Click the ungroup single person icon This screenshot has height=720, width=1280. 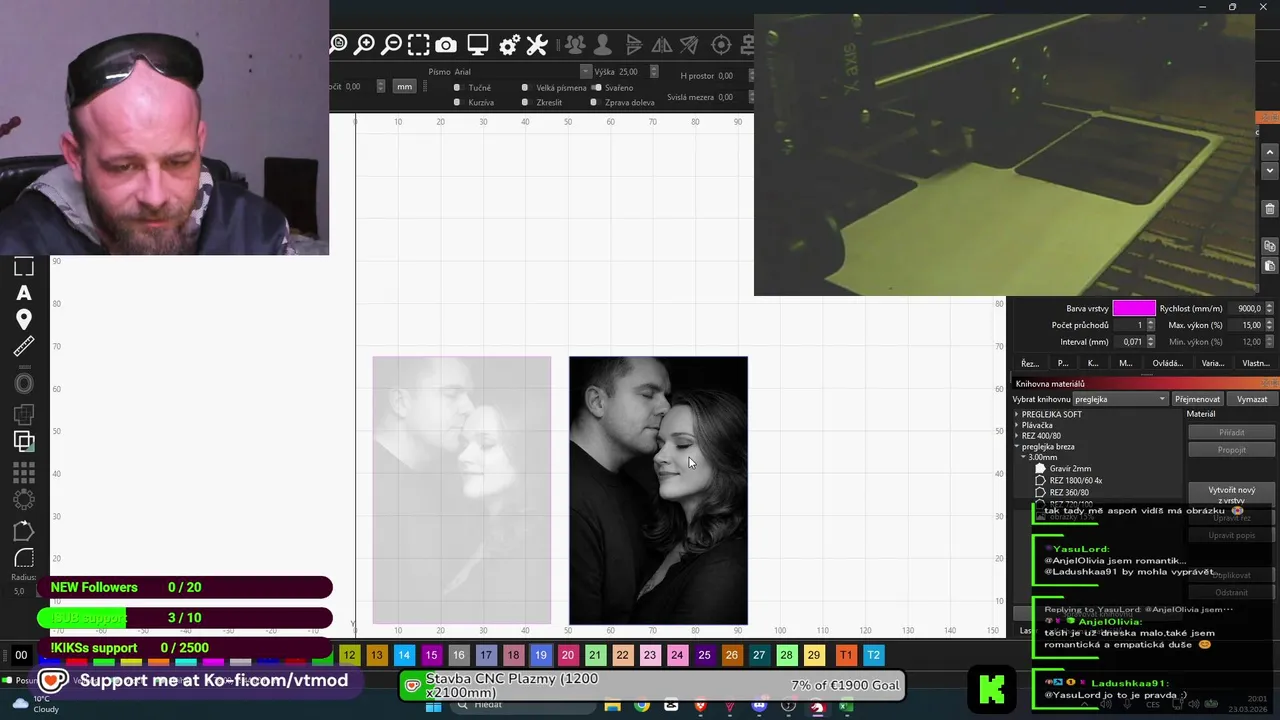coord(602,44)
